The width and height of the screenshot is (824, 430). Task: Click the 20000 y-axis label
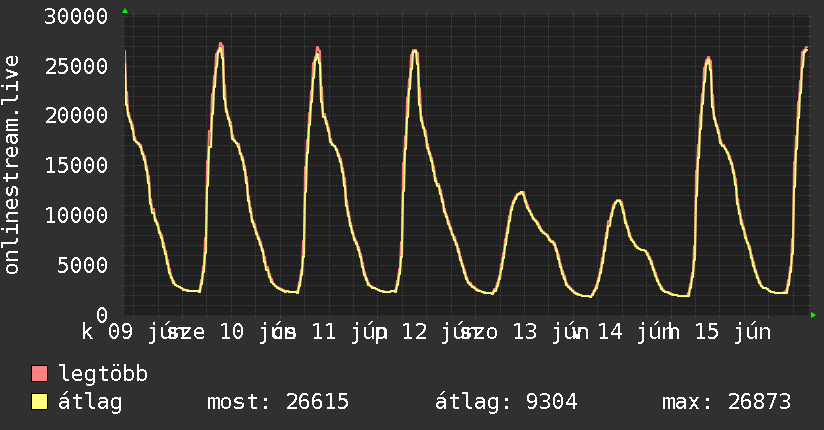click(x=76, y=116)
